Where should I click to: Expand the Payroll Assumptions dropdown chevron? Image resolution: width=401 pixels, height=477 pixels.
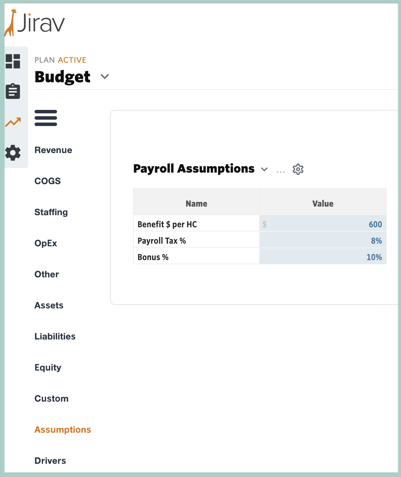(264, 169)
